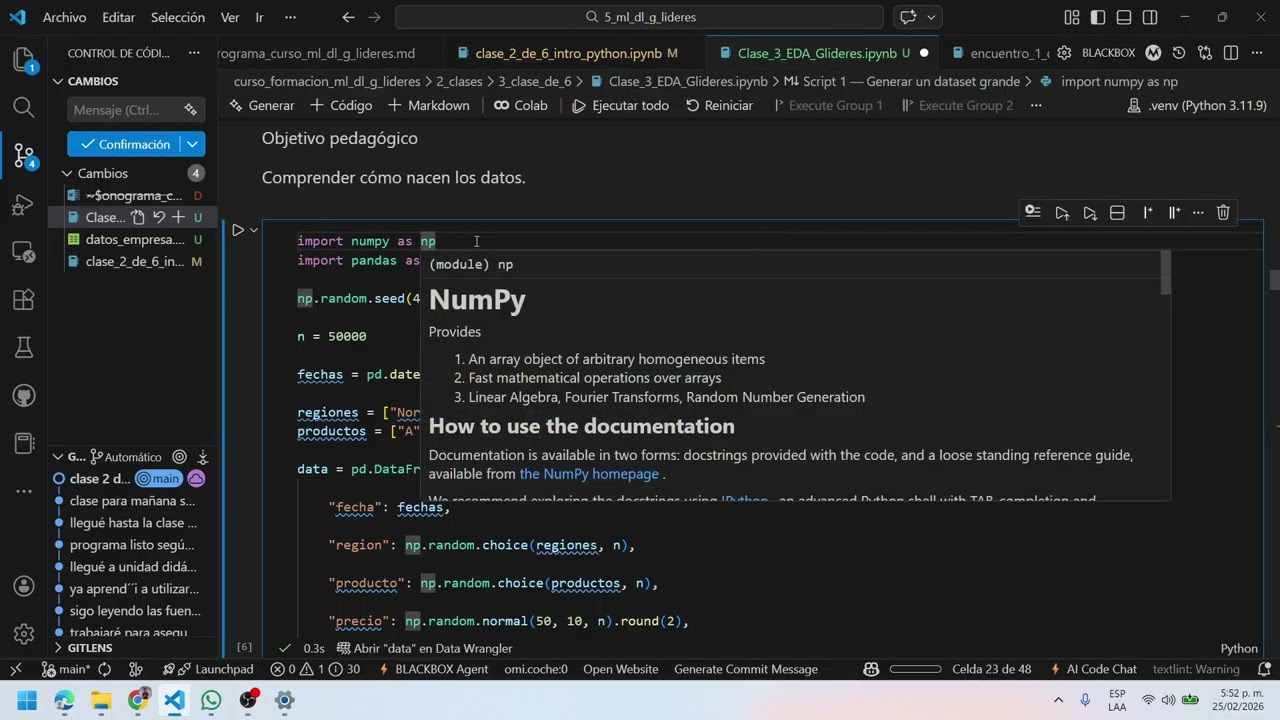Open more actions in notebook toolbar
The height and width of the screenshot is (720, 1280).
1036,105
